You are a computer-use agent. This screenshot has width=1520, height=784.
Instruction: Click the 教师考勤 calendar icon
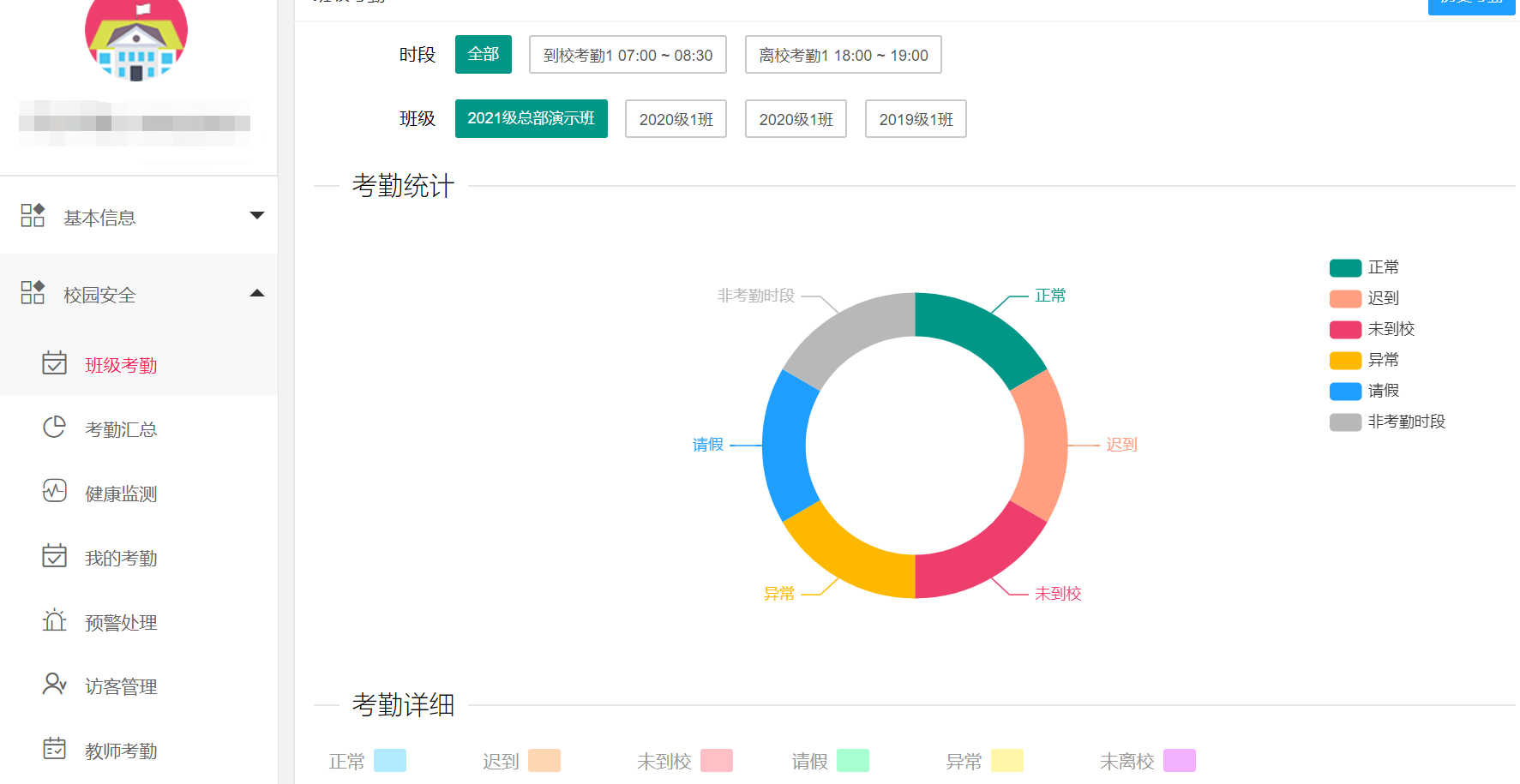(54, 748)
